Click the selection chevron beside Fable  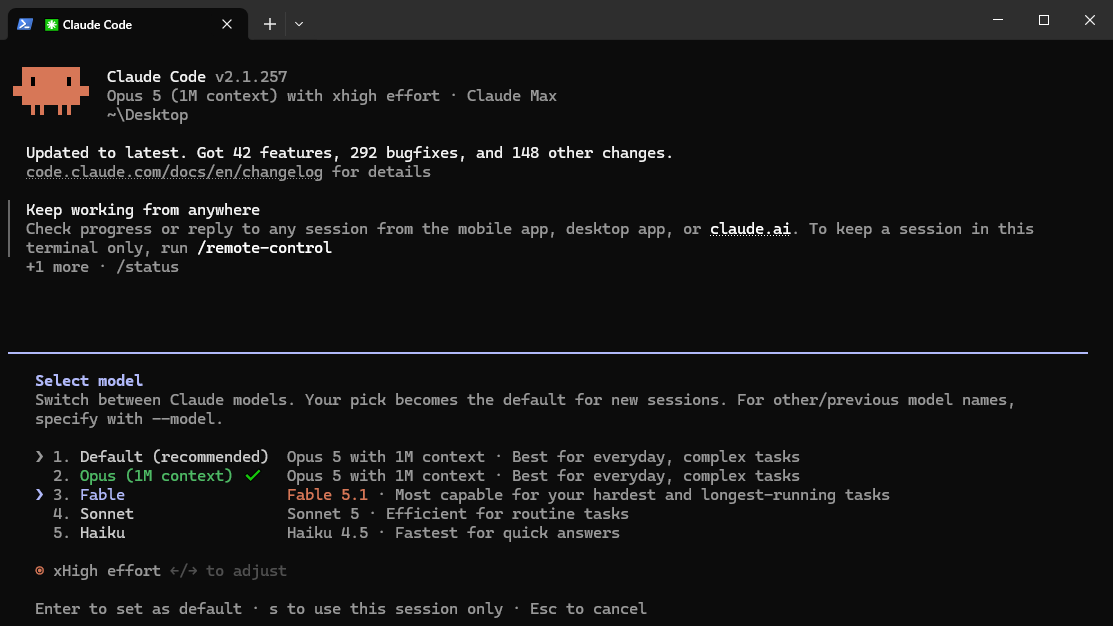tap(40, 495)
